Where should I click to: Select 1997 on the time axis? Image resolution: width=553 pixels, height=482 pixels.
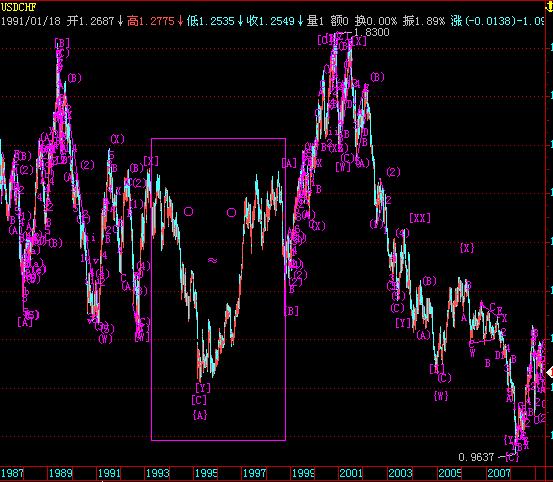point(255,473)
